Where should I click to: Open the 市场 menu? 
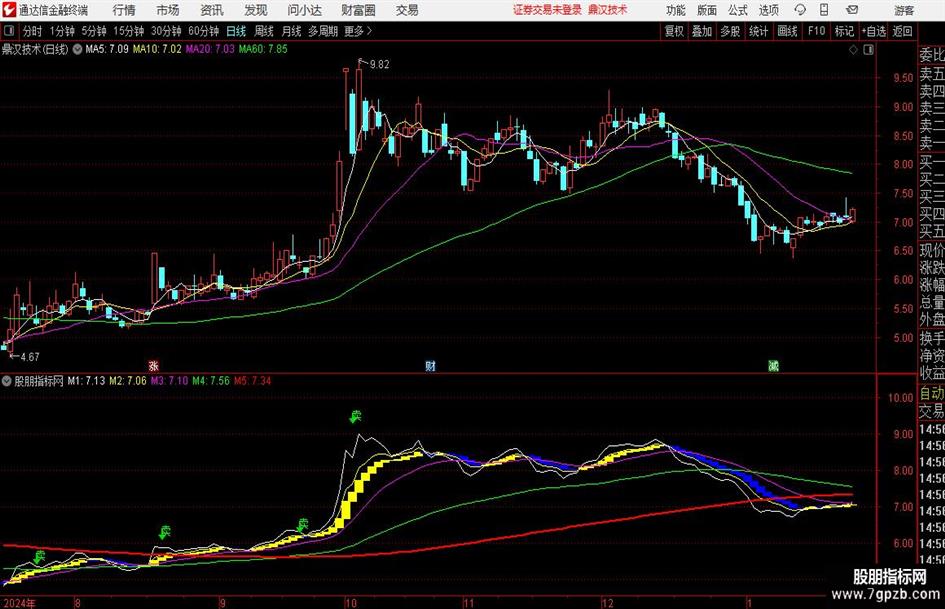point(168,10)
